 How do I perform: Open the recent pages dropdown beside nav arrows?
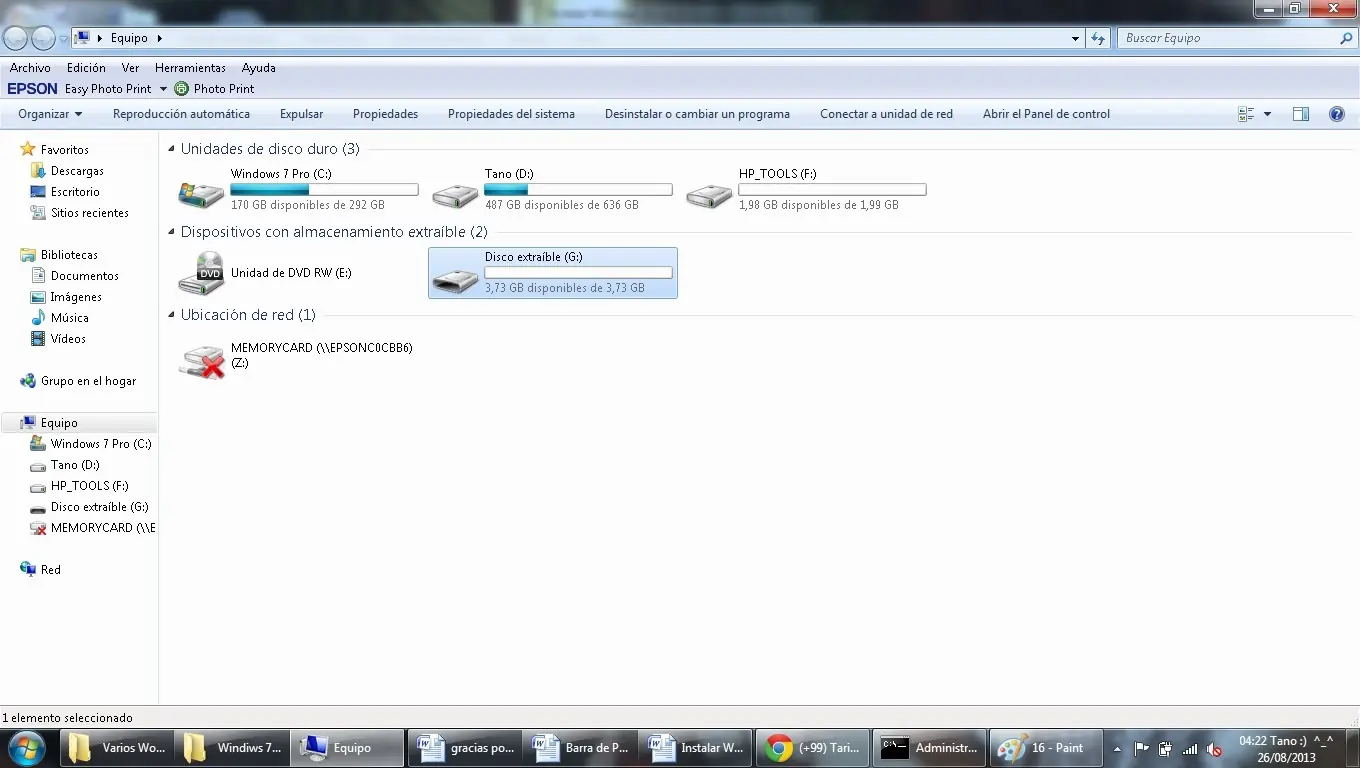coord(64,38)
